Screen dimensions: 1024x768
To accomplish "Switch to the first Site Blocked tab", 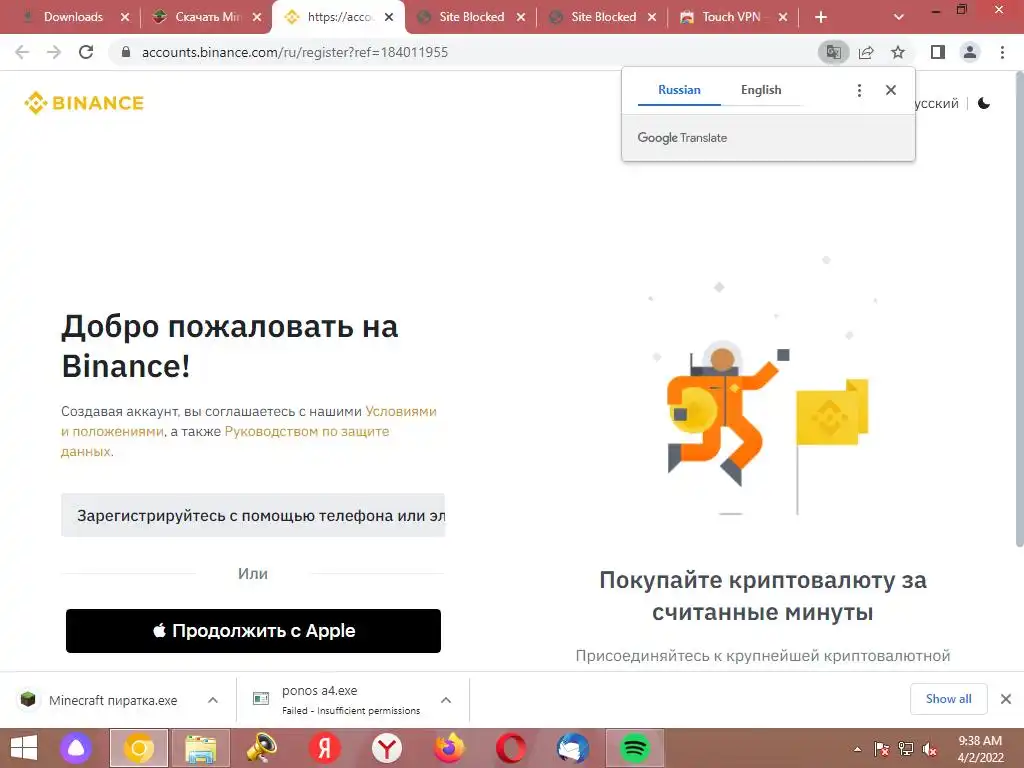I will coord(471,17).
